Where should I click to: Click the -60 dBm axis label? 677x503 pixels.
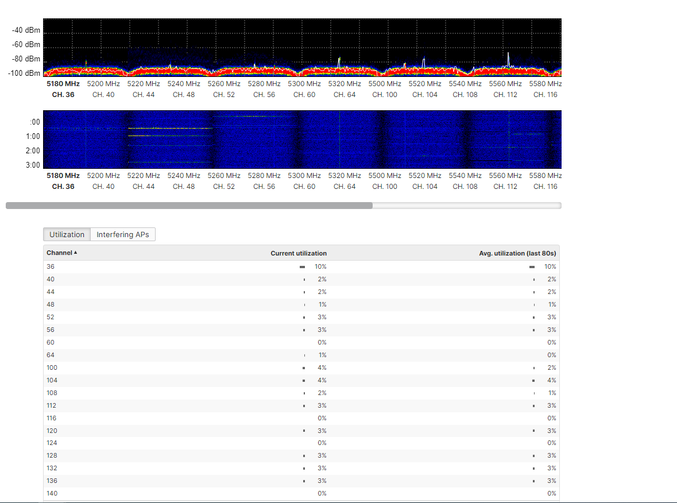(x=26, y=44)
